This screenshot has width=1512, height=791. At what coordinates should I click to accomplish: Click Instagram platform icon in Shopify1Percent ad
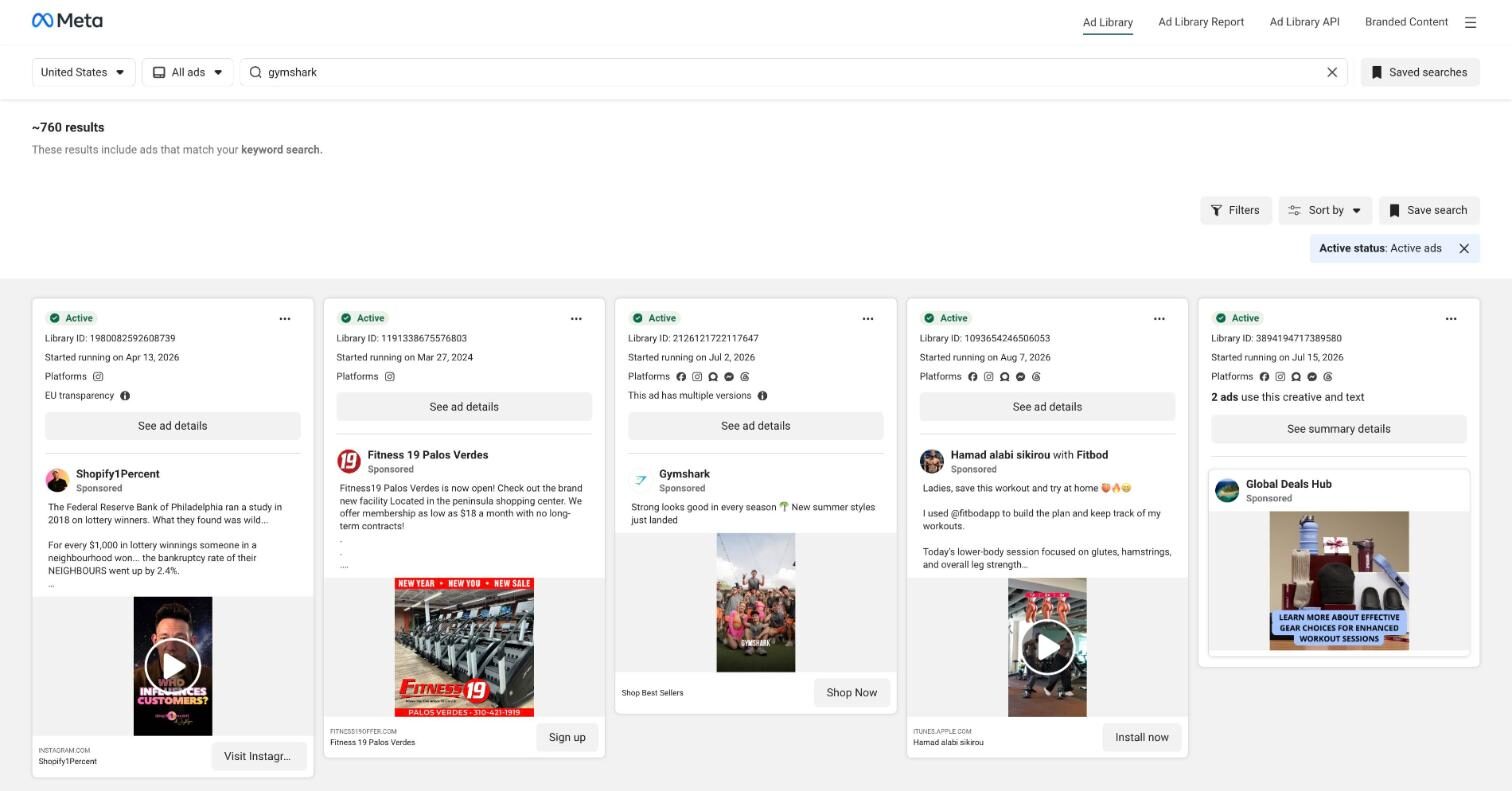click(x=98, y=377)
